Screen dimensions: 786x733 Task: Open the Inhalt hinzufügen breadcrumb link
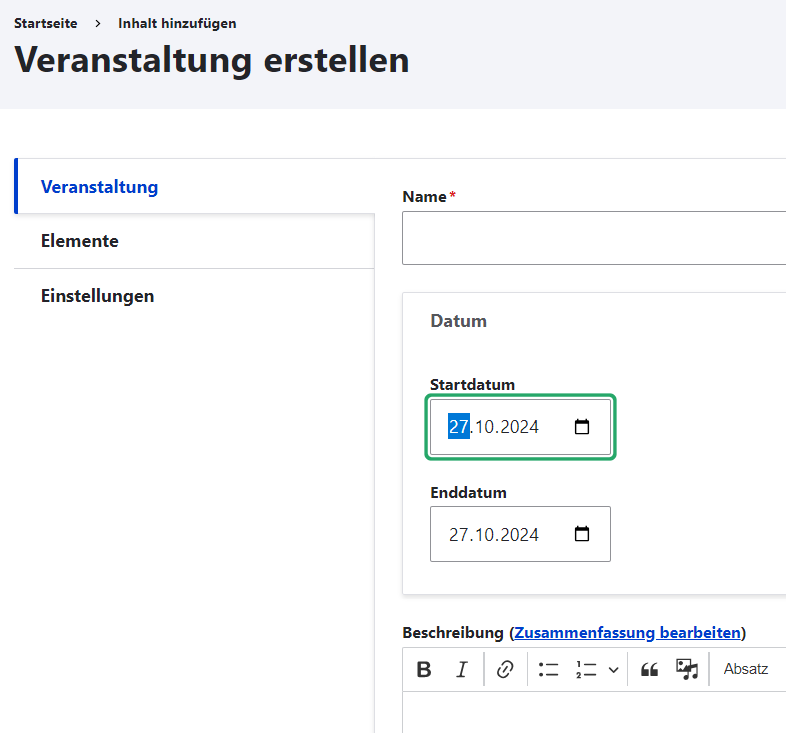pyautogui.click(x=177, y=23)
